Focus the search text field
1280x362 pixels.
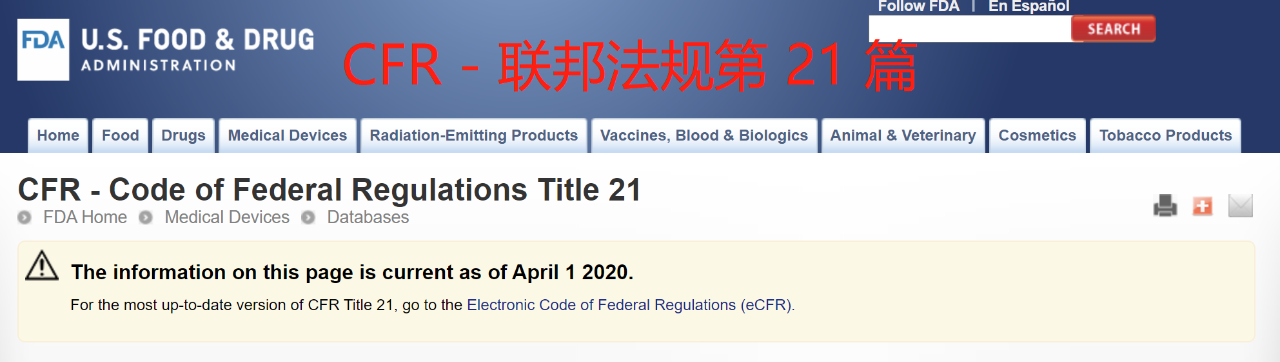pyautogui.click(x=970, y=29)
